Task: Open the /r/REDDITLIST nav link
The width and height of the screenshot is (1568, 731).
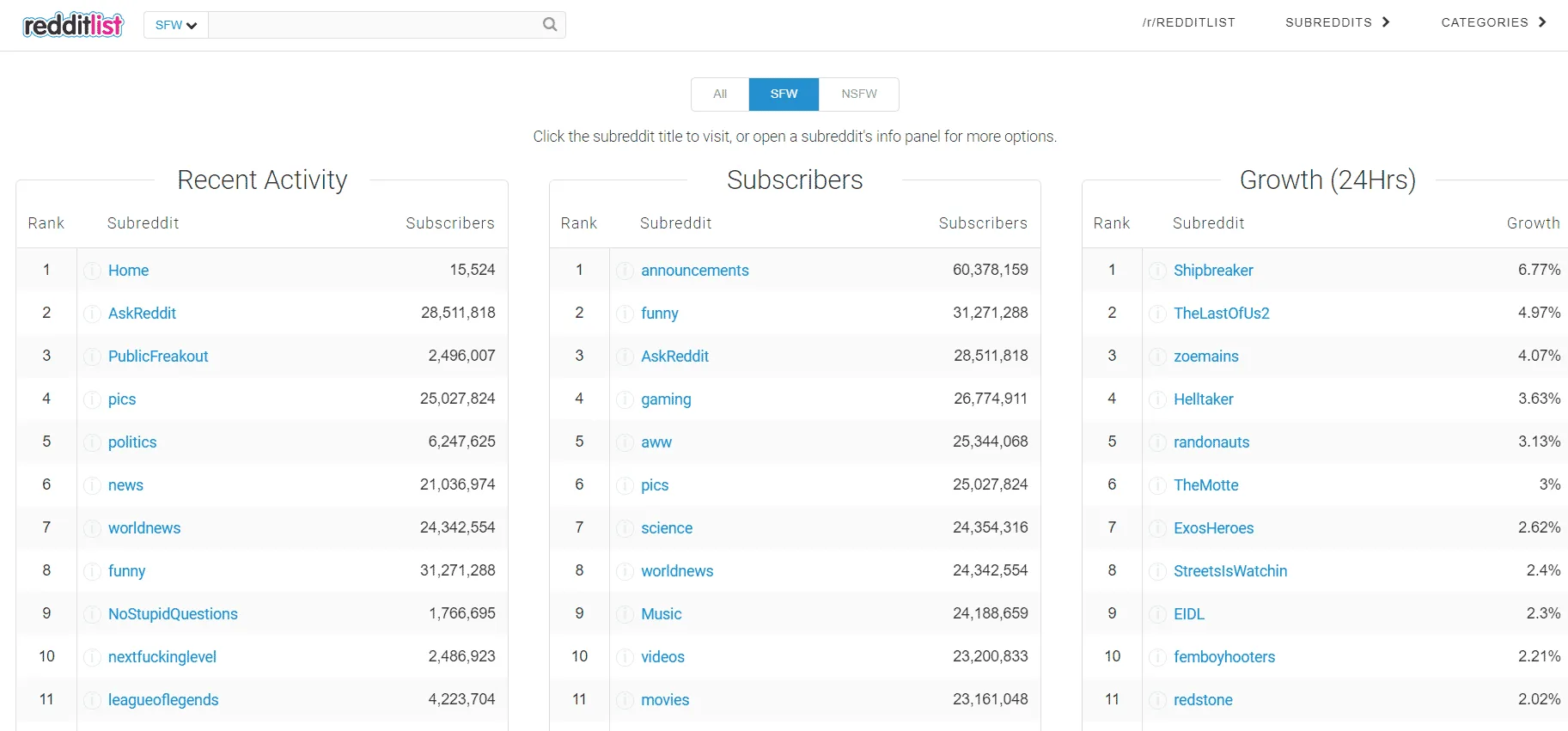Action: point(1188,22)
